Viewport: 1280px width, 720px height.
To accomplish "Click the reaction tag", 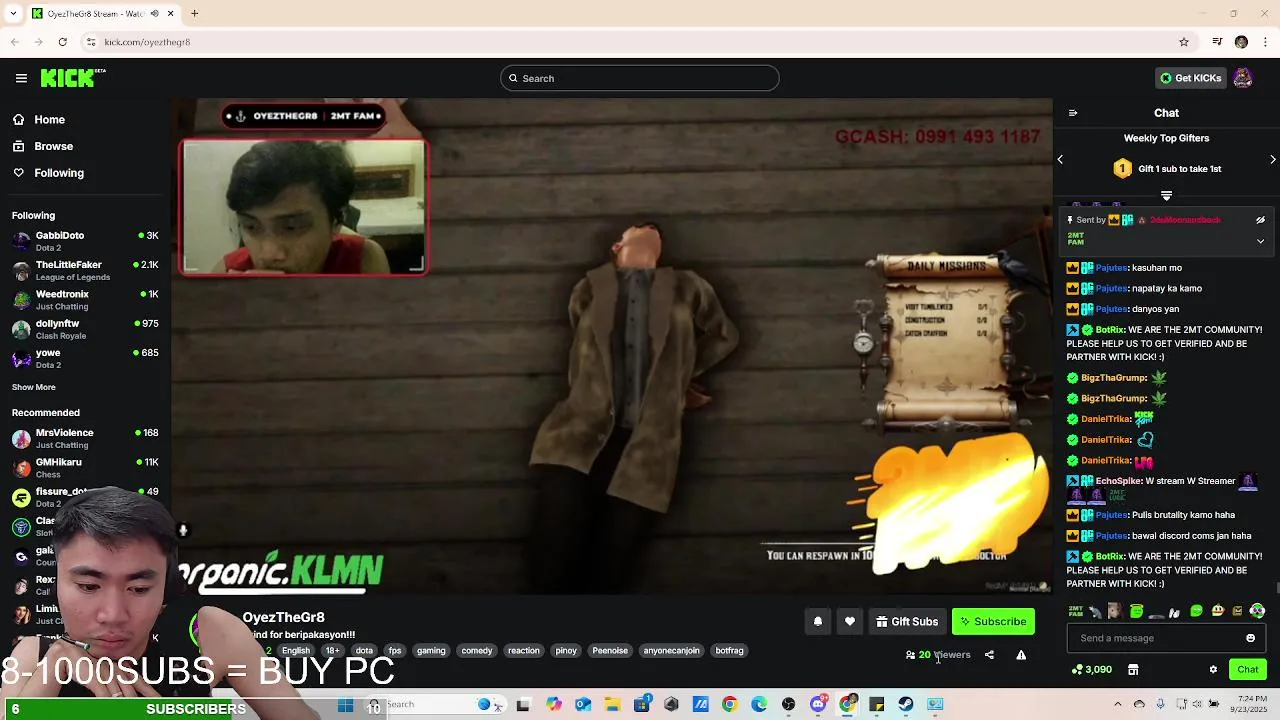I will (x=524, y=651).
